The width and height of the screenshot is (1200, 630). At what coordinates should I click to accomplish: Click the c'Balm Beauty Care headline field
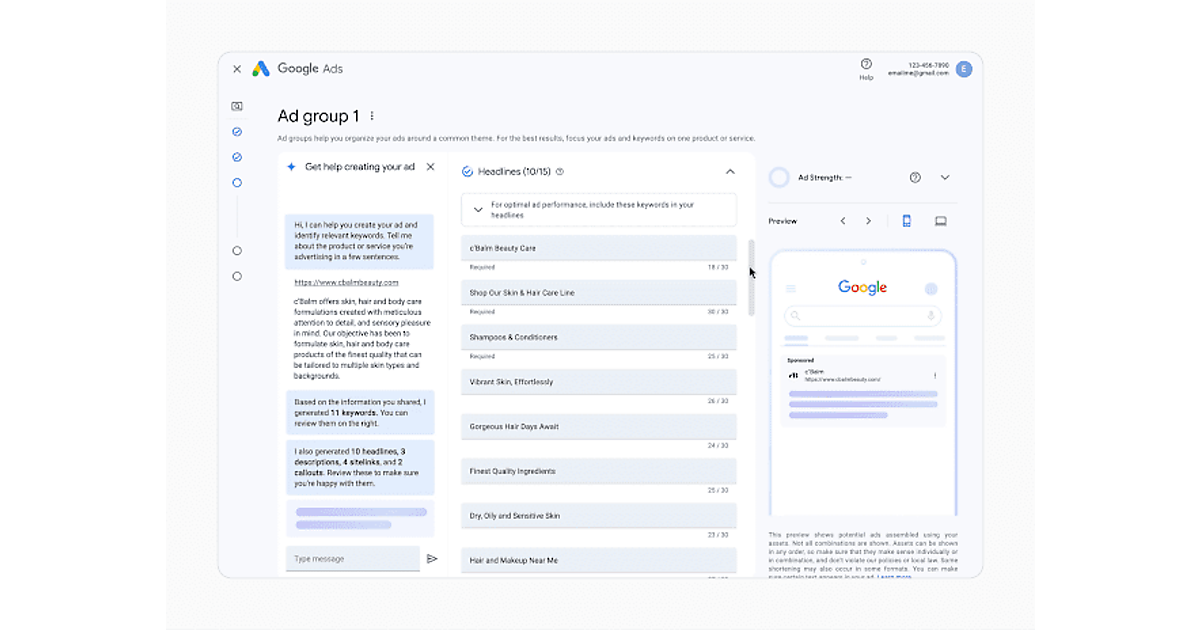598,248
